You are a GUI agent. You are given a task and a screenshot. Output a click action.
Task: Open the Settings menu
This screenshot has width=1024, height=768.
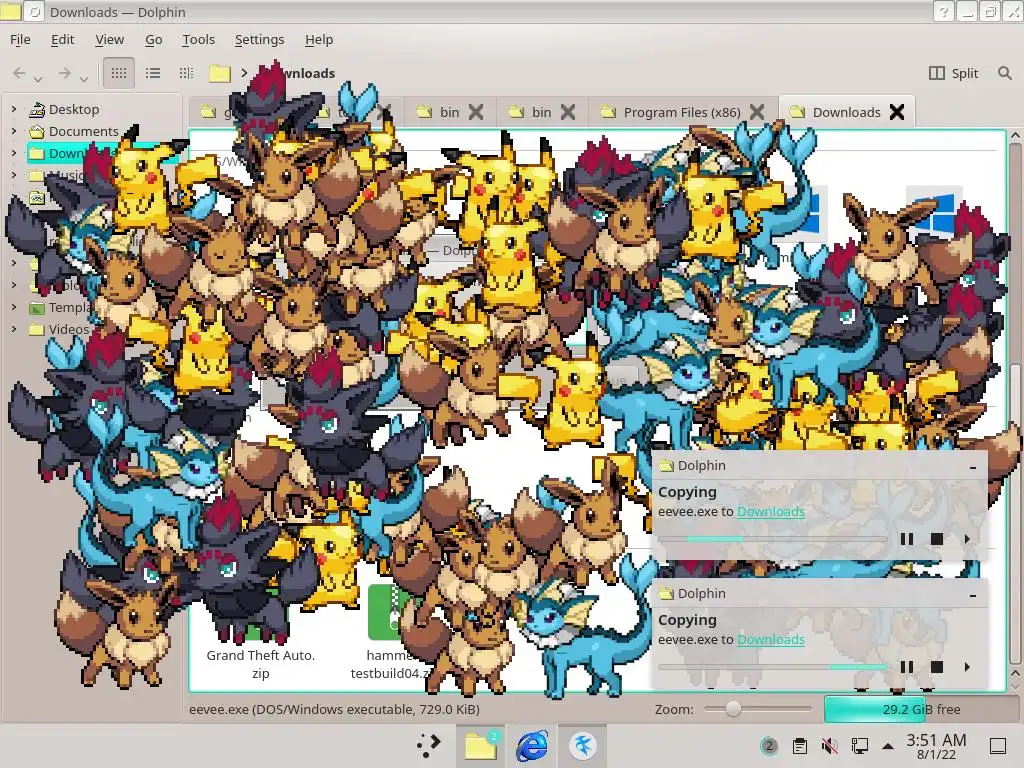tap(259, 39)
